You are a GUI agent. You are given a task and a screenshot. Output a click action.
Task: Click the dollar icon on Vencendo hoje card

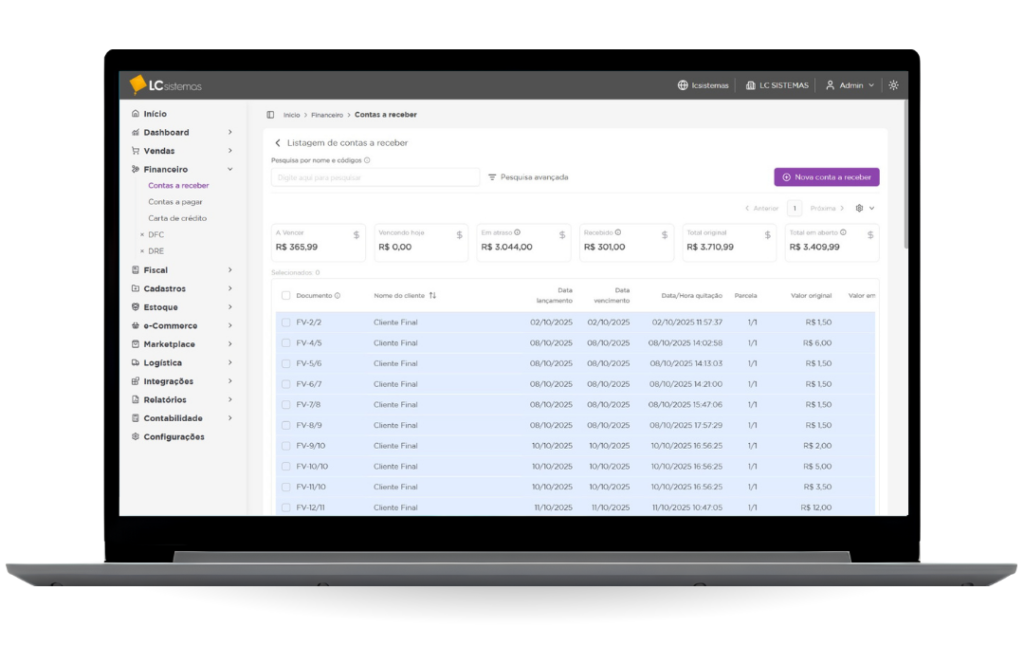click(x=459, y=235)
